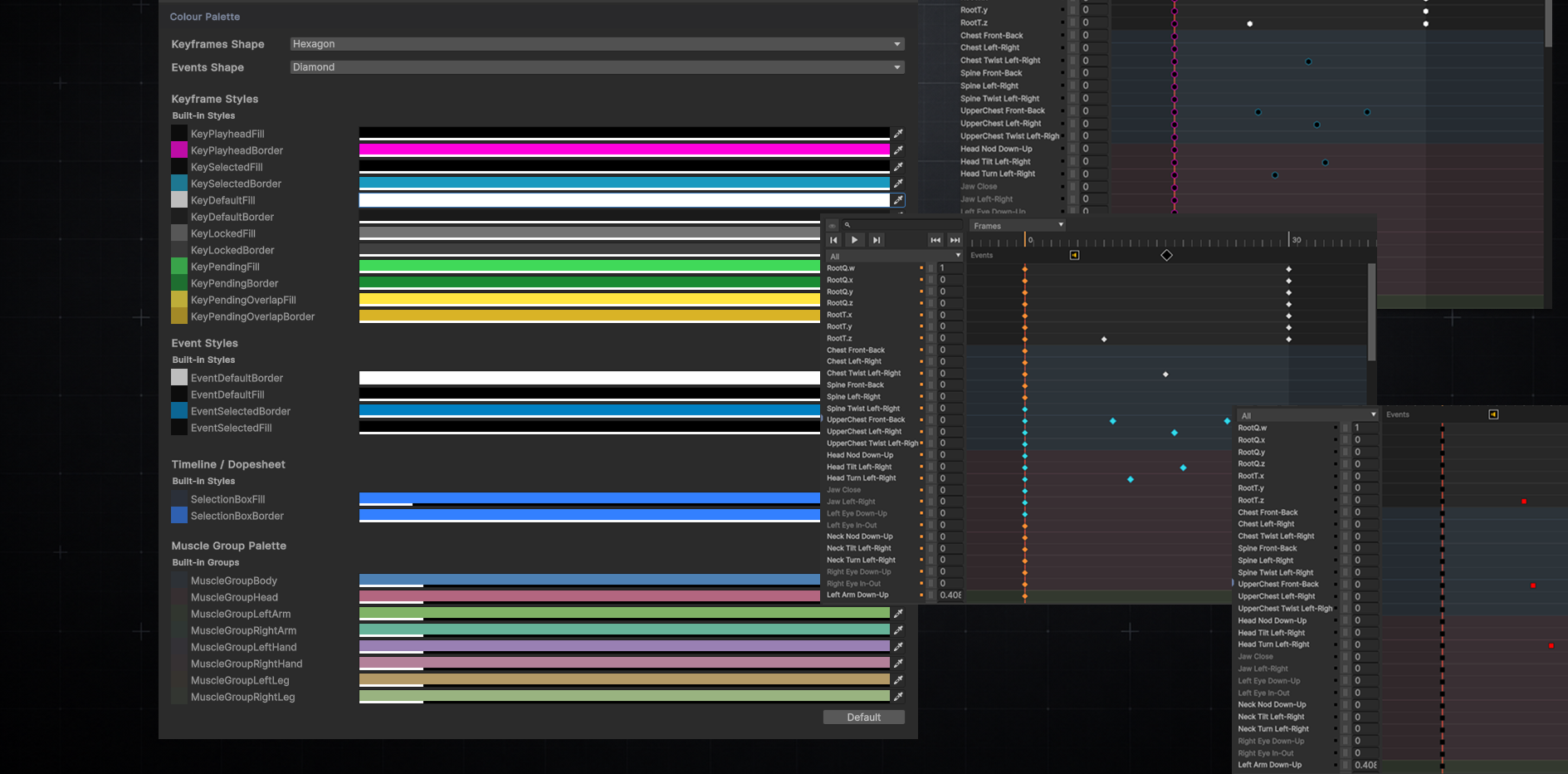Viewport: 1568px width, 774px height.
Task: Click the KeyPendingOverlapFill yellow swatch
Action: (179, 300)
